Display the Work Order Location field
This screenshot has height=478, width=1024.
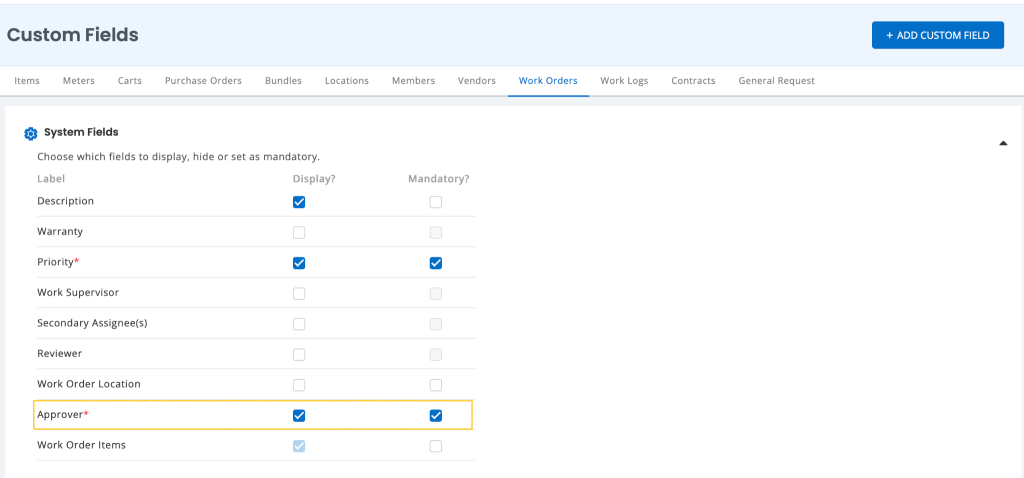tap(299, 385)
